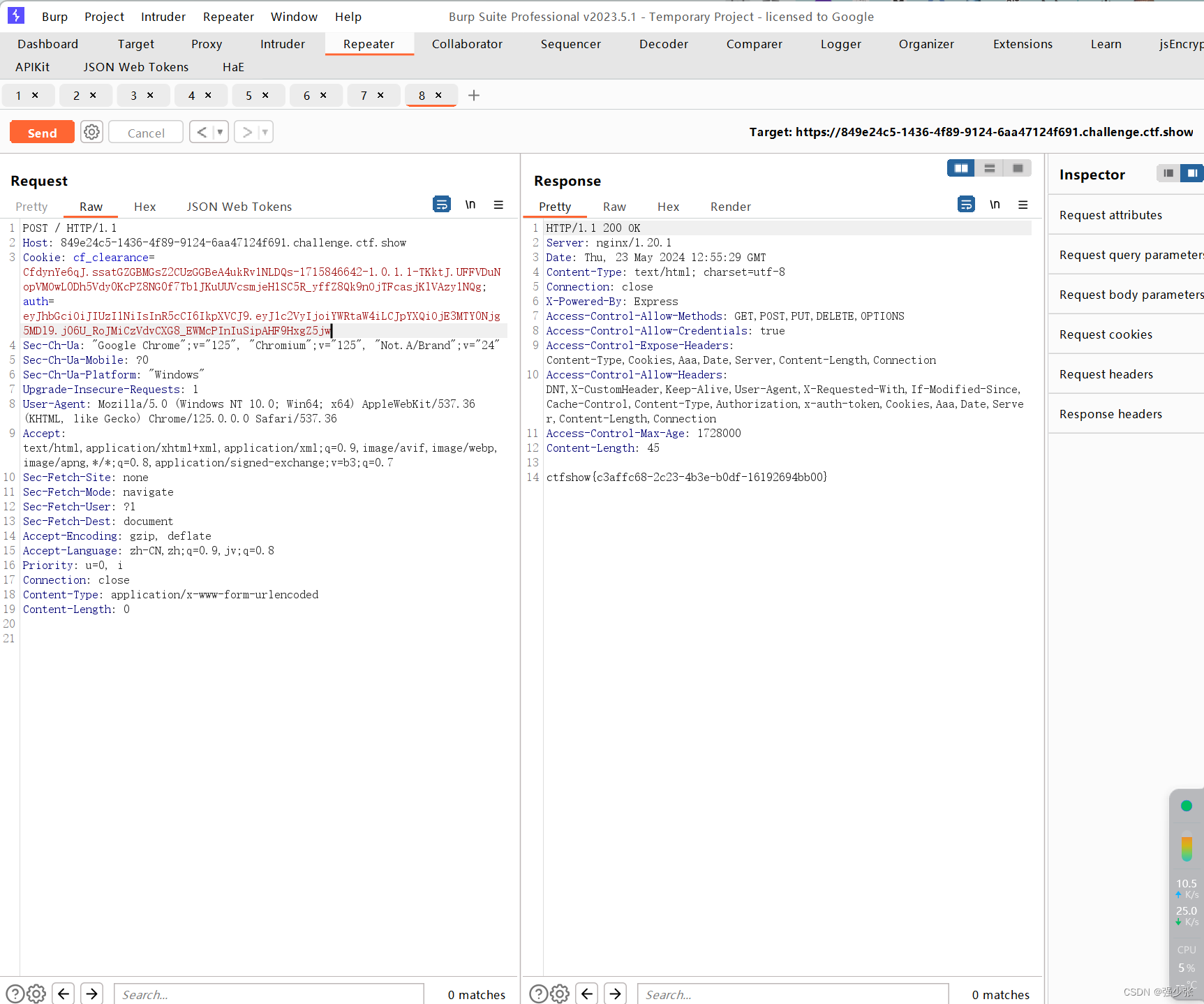The height and width of the screenshot is (1004, 1204).
Task: Switch Response view to Raw
Action: [x=614, y=207]
